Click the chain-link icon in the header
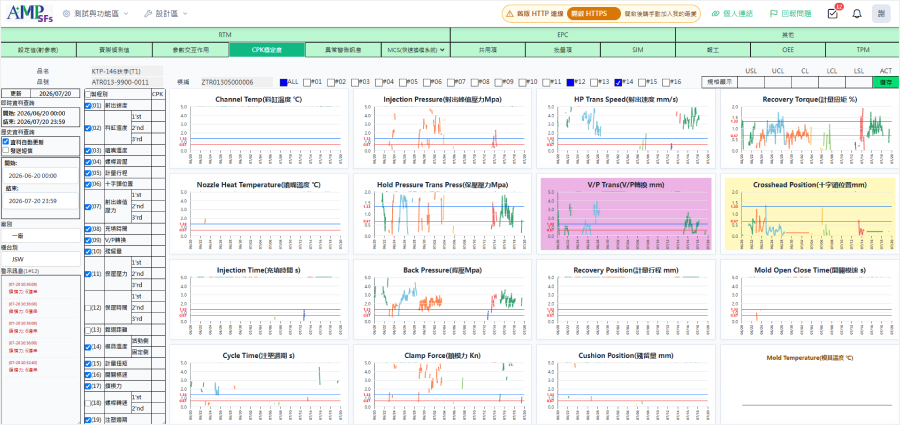The width and height of the screenshot is (900, 425). [x=716, y=14]
